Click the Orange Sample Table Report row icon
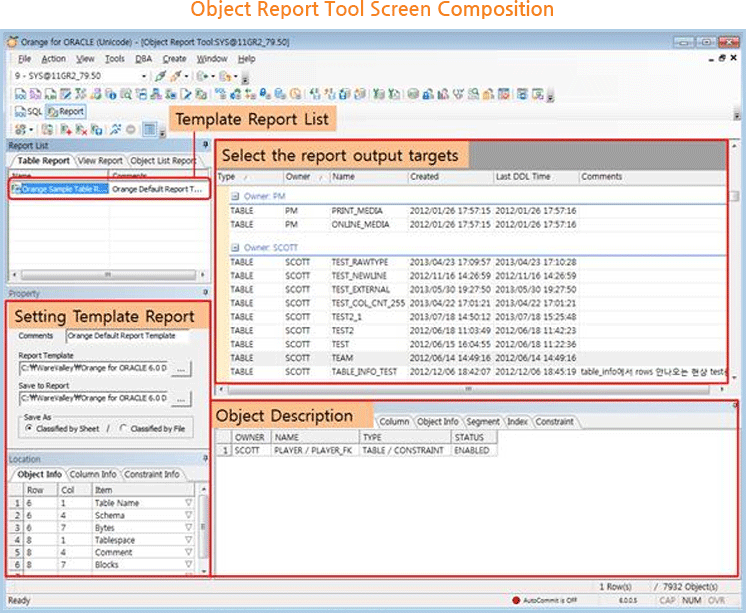Image resolution: width=746 pixels, height=613 pixels. click(16, 189)
